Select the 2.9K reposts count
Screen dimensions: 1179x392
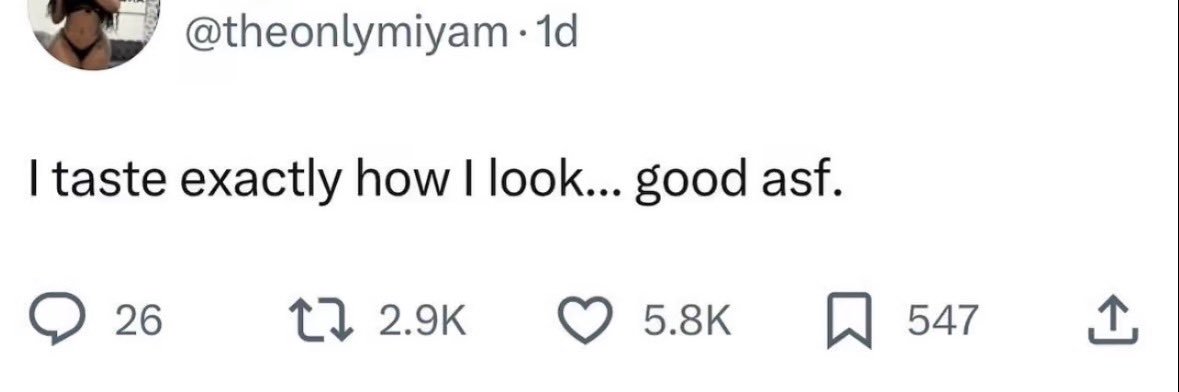tap(423, 321)
